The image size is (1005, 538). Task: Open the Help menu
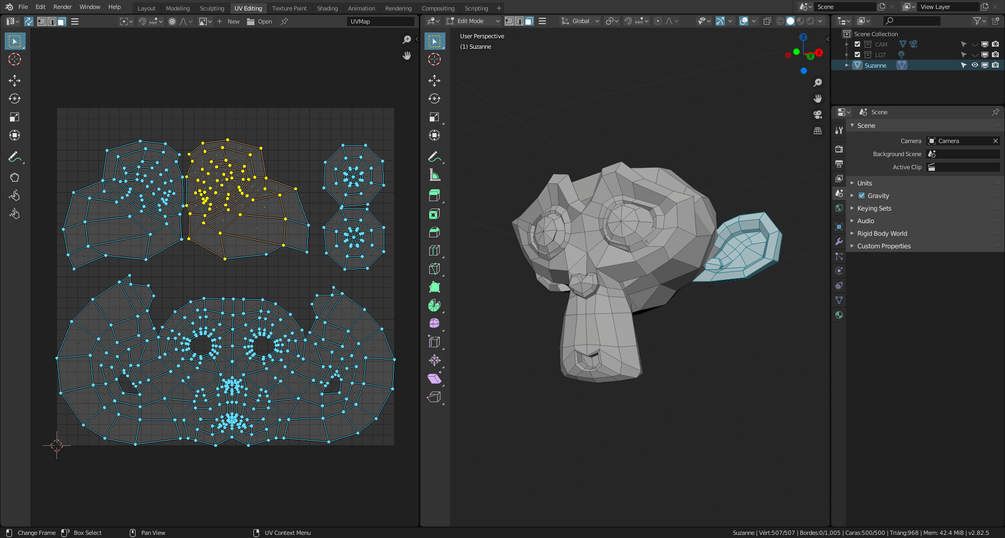click(114, 7)
